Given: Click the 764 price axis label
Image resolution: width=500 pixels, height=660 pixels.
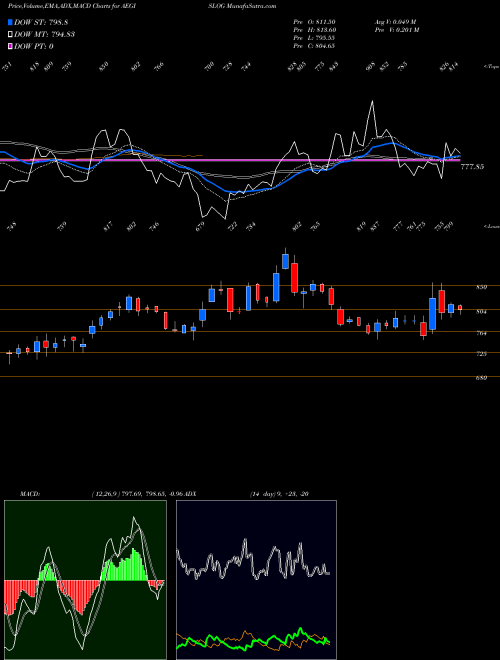Looking at the screenshot, I should coord(481,333).
